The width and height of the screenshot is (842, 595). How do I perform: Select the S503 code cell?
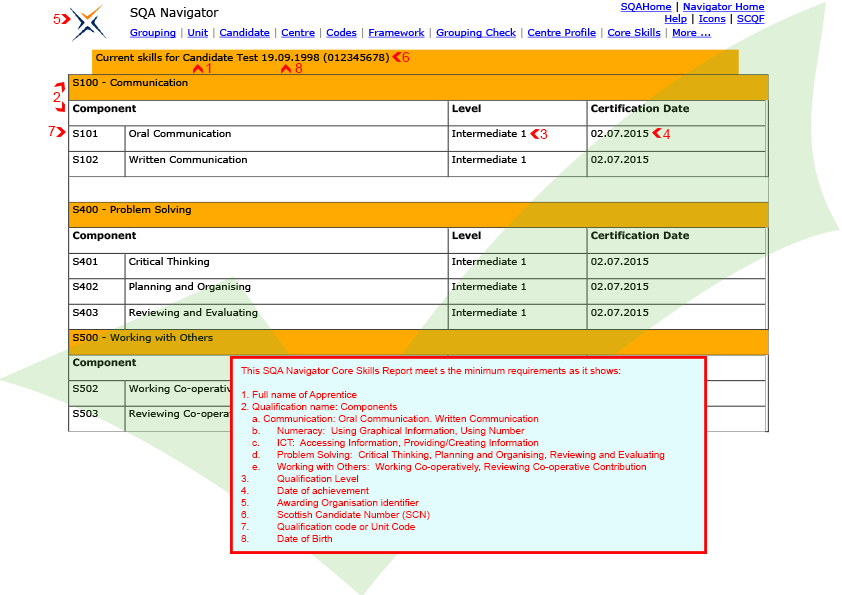pos(97,419)
